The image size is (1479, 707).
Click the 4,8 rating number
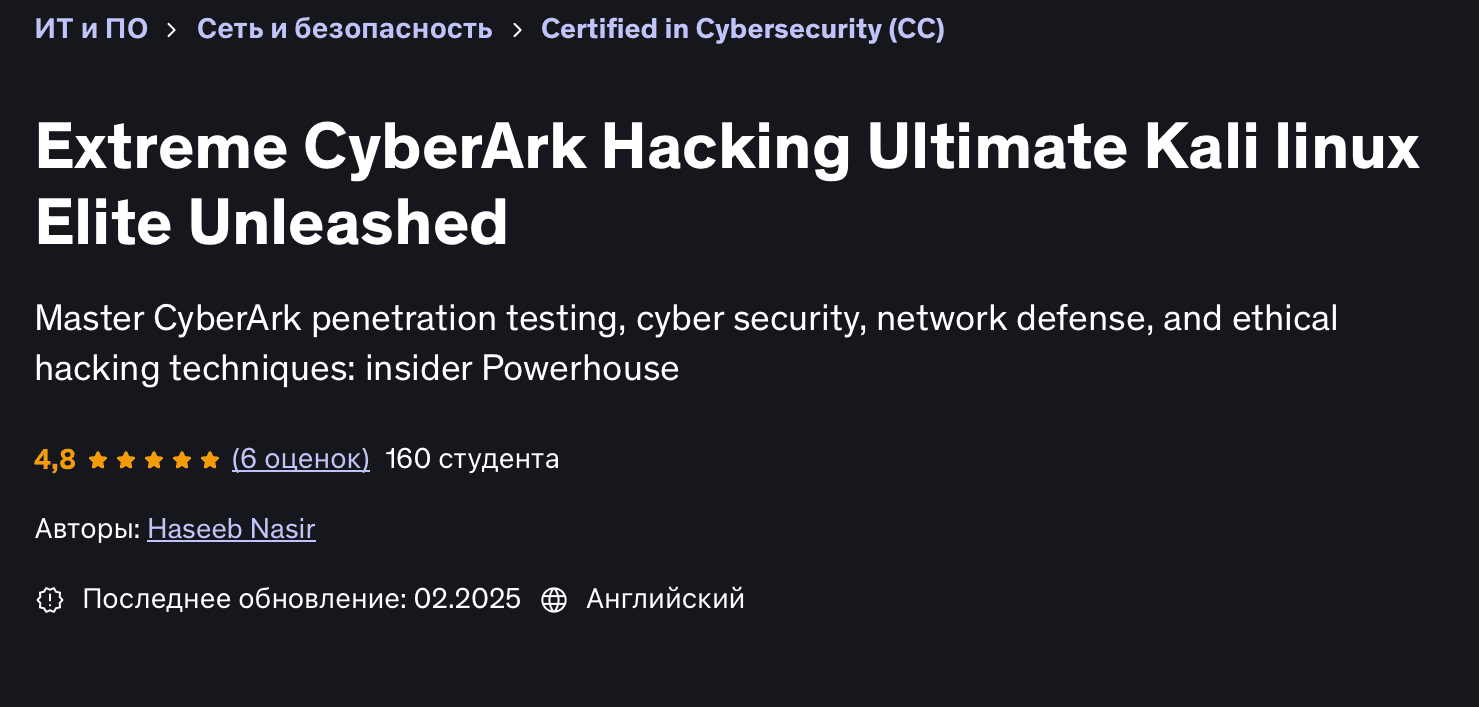[x=54, y=459]
